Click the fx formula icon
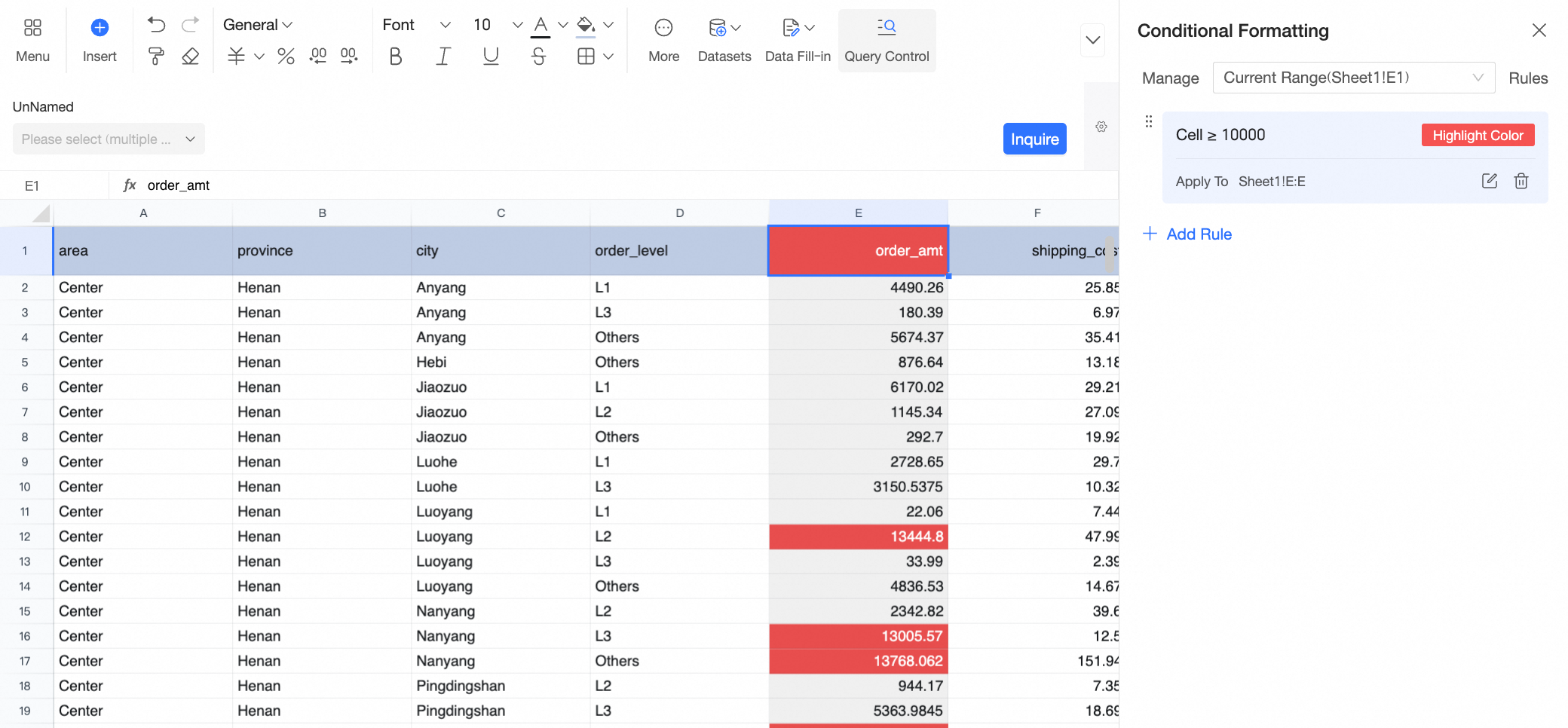The image size is (1568, 728). (130, 185)
